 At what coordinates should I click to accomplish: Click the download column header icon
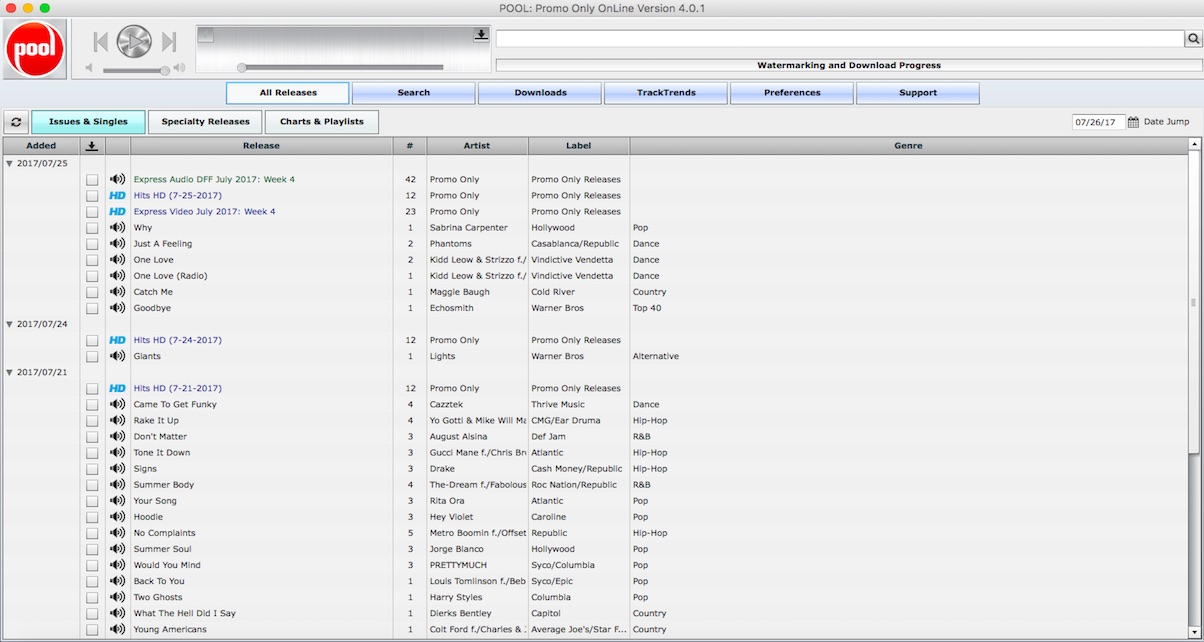tap(92, 146)
